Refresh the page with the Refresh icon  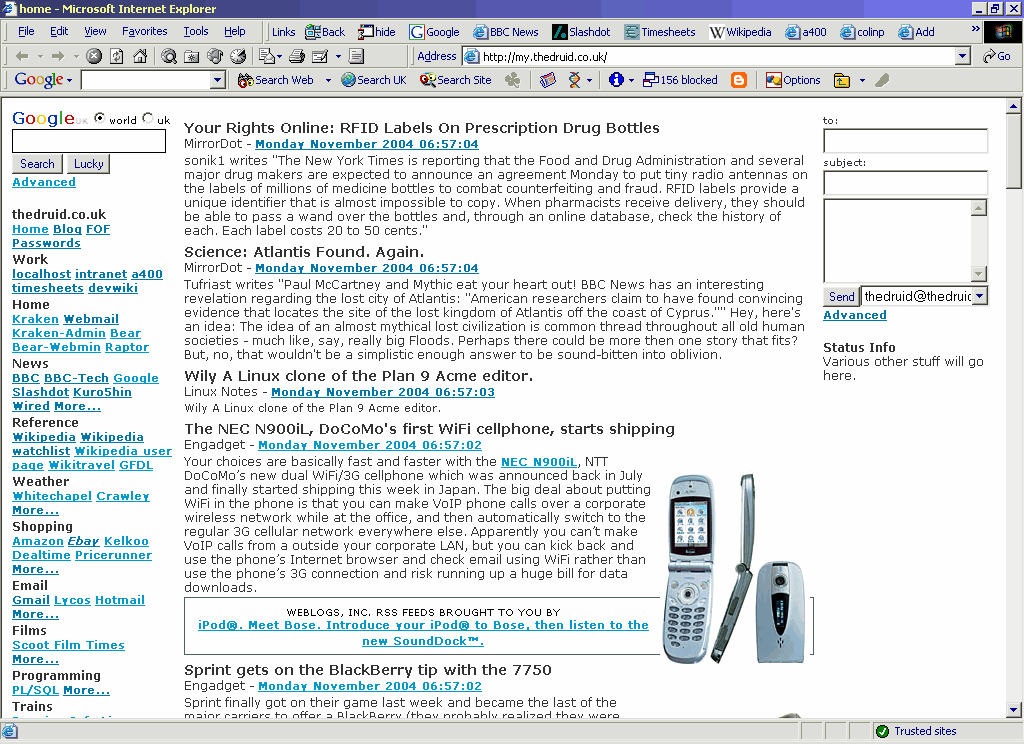click(117, 56)
